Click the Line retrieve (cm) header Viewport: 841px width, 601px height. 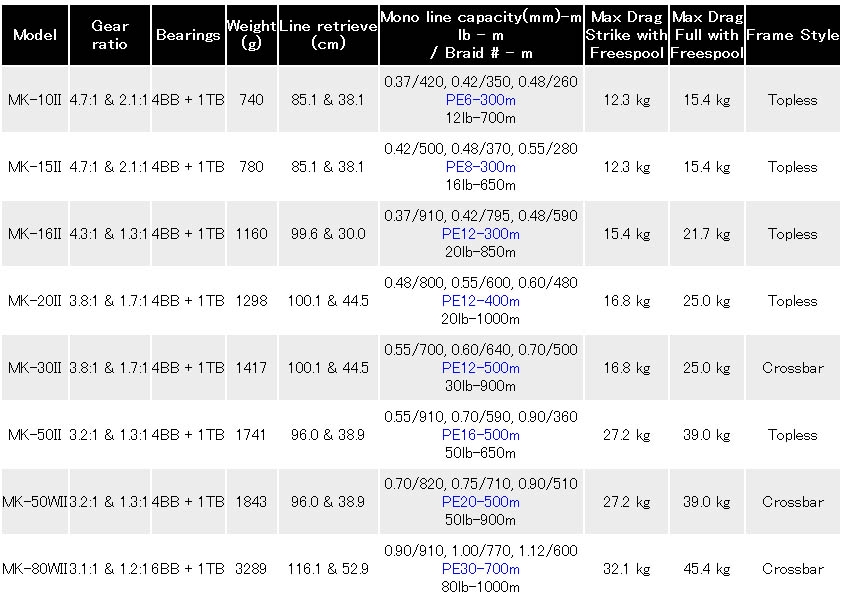pos(328,35)
